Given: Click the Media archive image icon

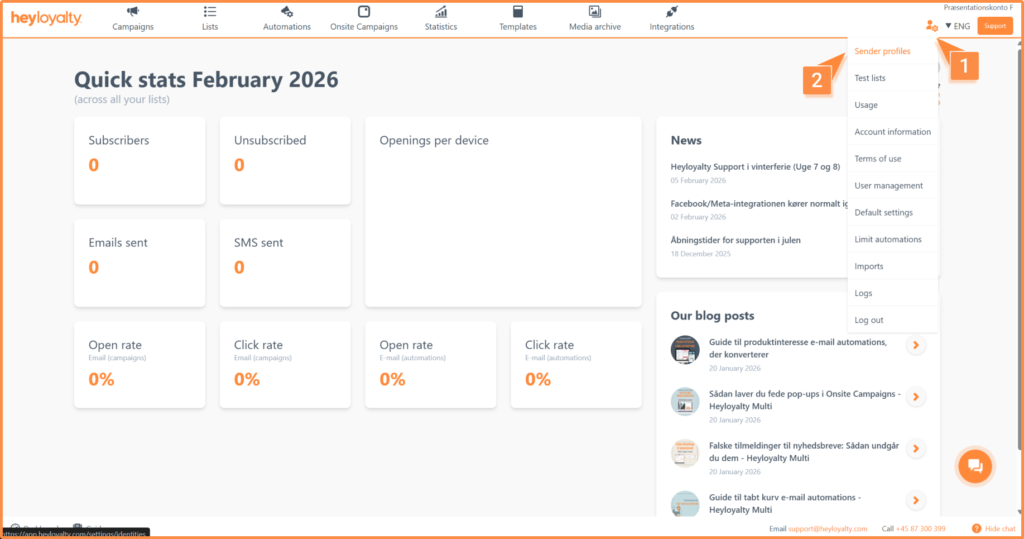Looking at the screenshot, I should [x=595, y=12].
